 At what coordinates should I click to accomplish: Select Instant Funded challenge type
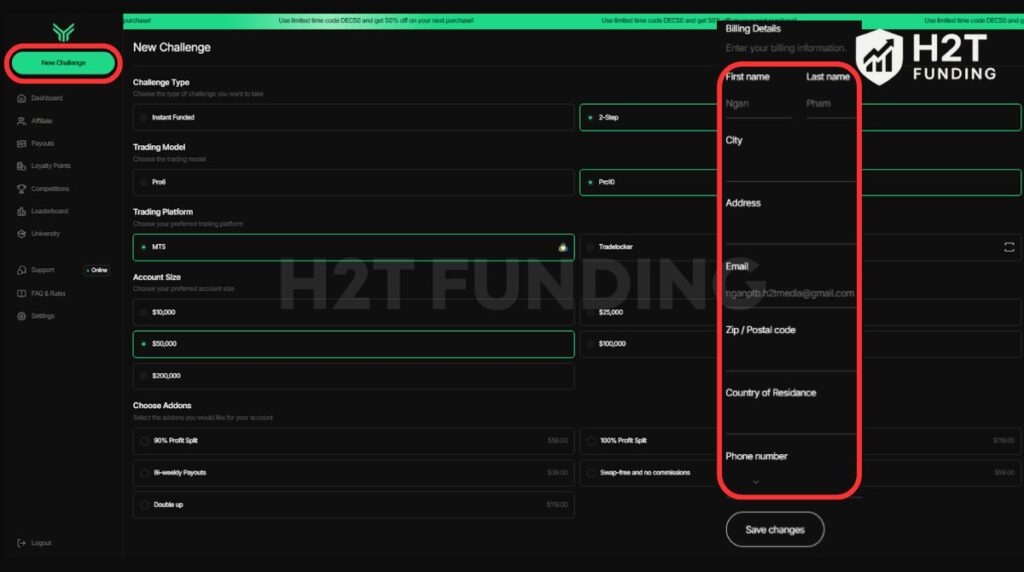tap(353, 118)
